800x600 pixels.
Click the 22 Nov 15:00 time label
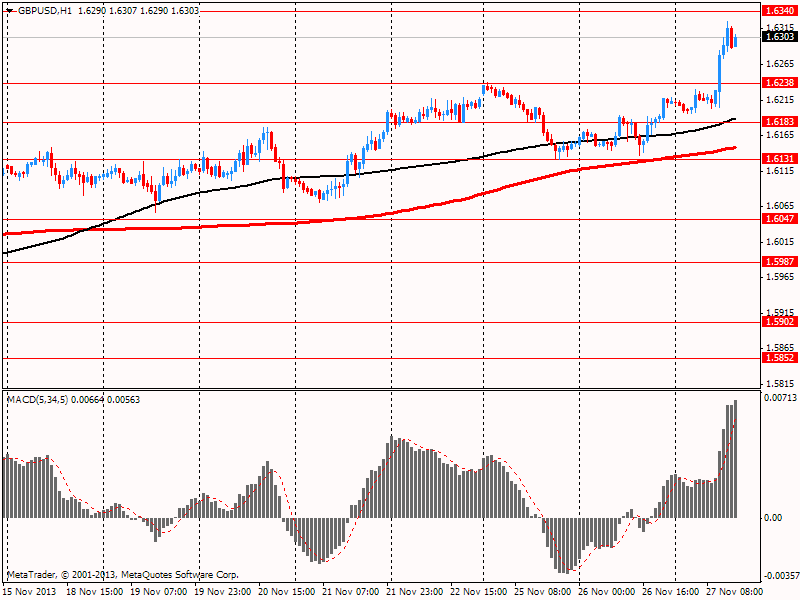[479, 592]
